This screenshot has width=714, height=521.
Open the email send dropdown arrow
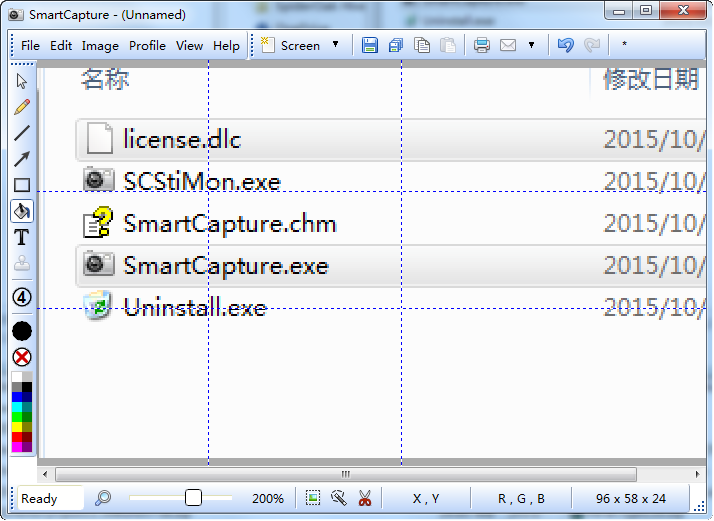point(531,45)
